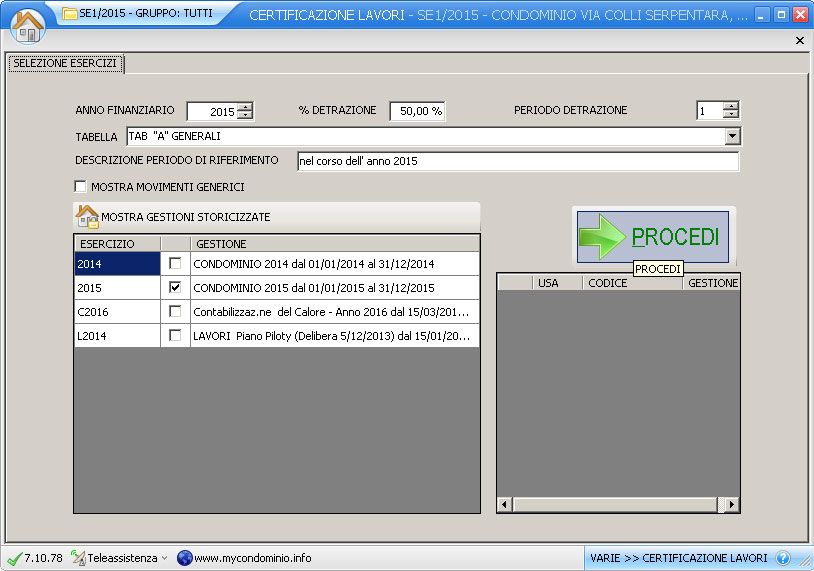The height and width of the screenshot is (571, 814).
Task: Check the CONDOMINIO 2014 gestione checkbox
Action: click(x=175, y=263)
